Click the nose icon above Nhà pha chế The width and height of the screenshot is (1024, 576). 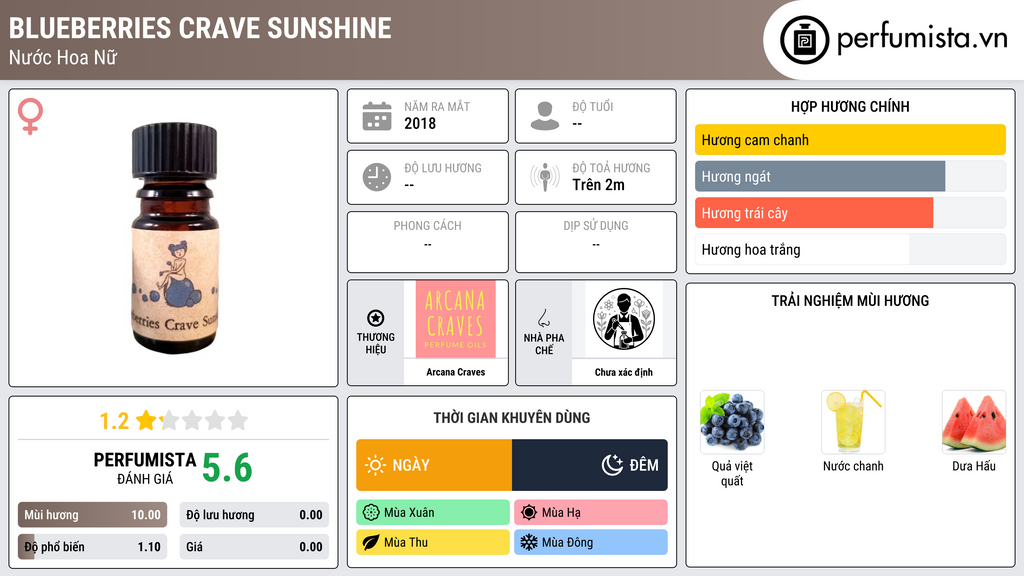coord(543,318)
